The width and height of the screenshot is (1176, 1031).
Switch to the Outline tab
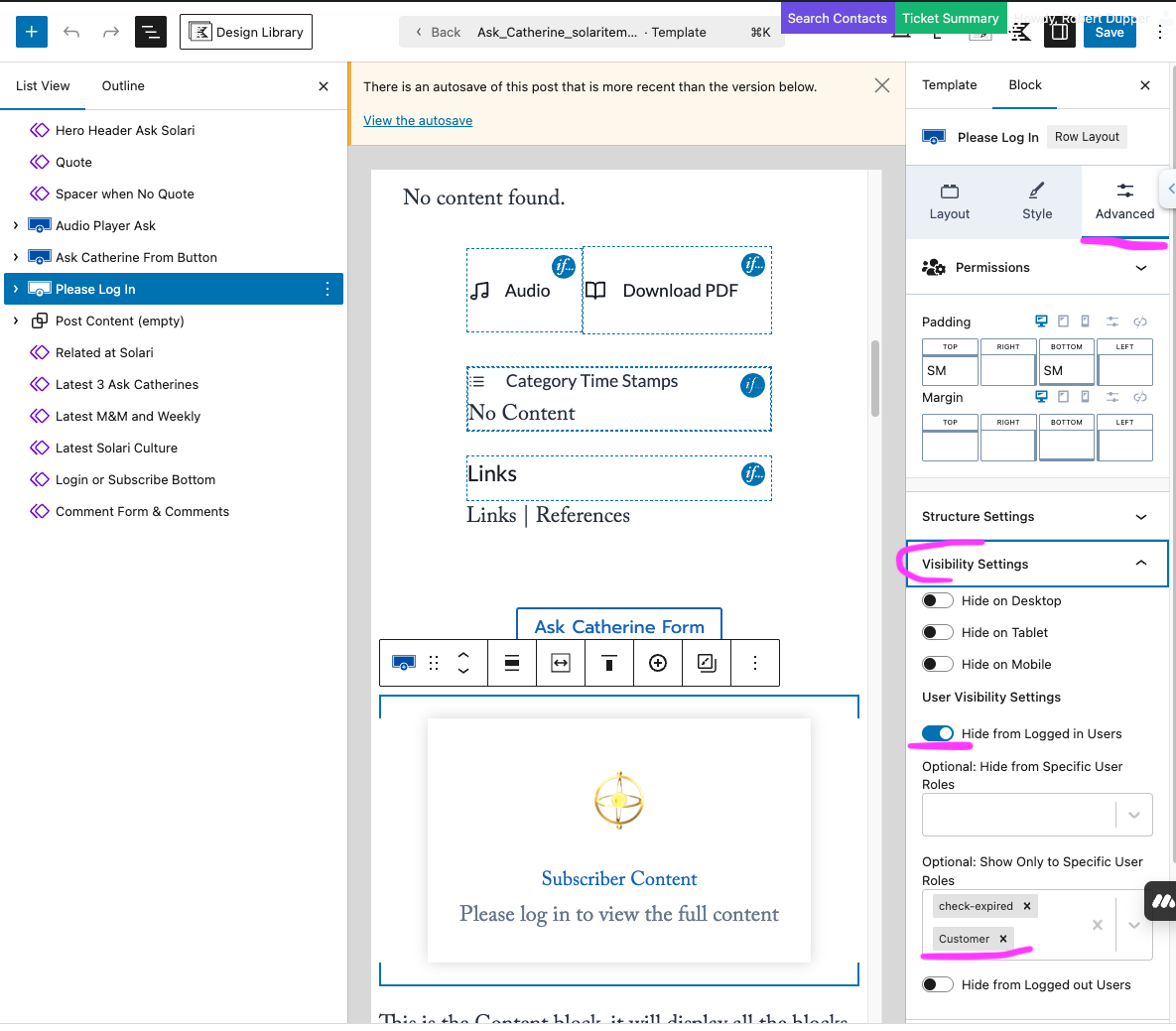[123, 86]
